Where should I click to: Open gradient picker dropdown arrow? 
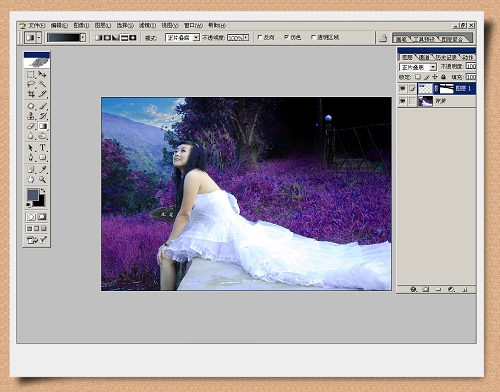(83, 38)
